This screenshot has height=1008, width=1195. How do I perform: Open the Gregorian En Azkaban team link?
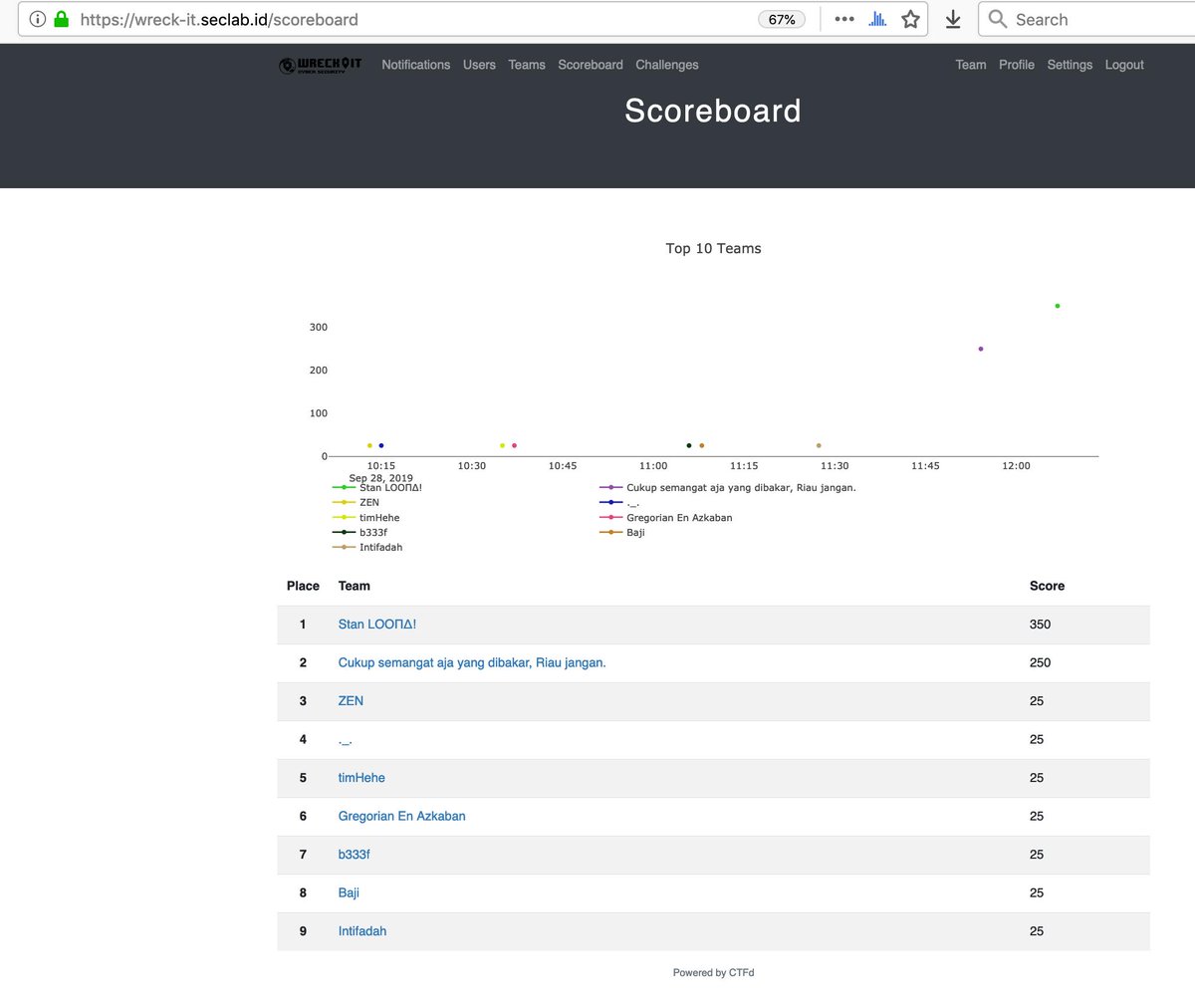pyautogui.click(x=401, y=816)
